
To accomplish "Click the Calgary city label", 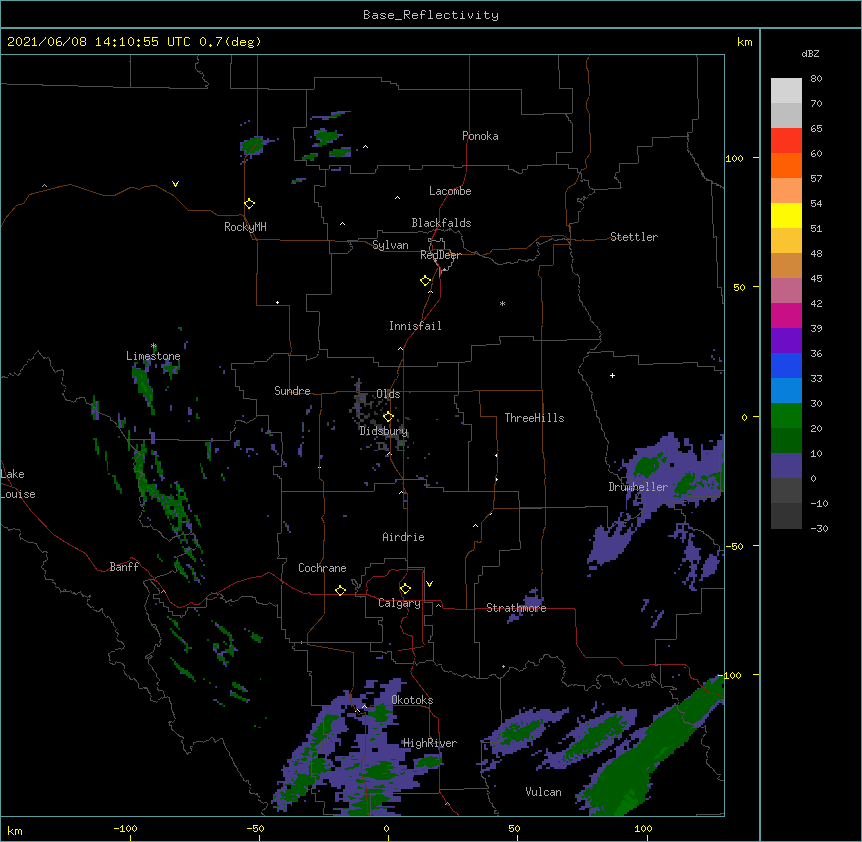I will (x=399, y=603).
